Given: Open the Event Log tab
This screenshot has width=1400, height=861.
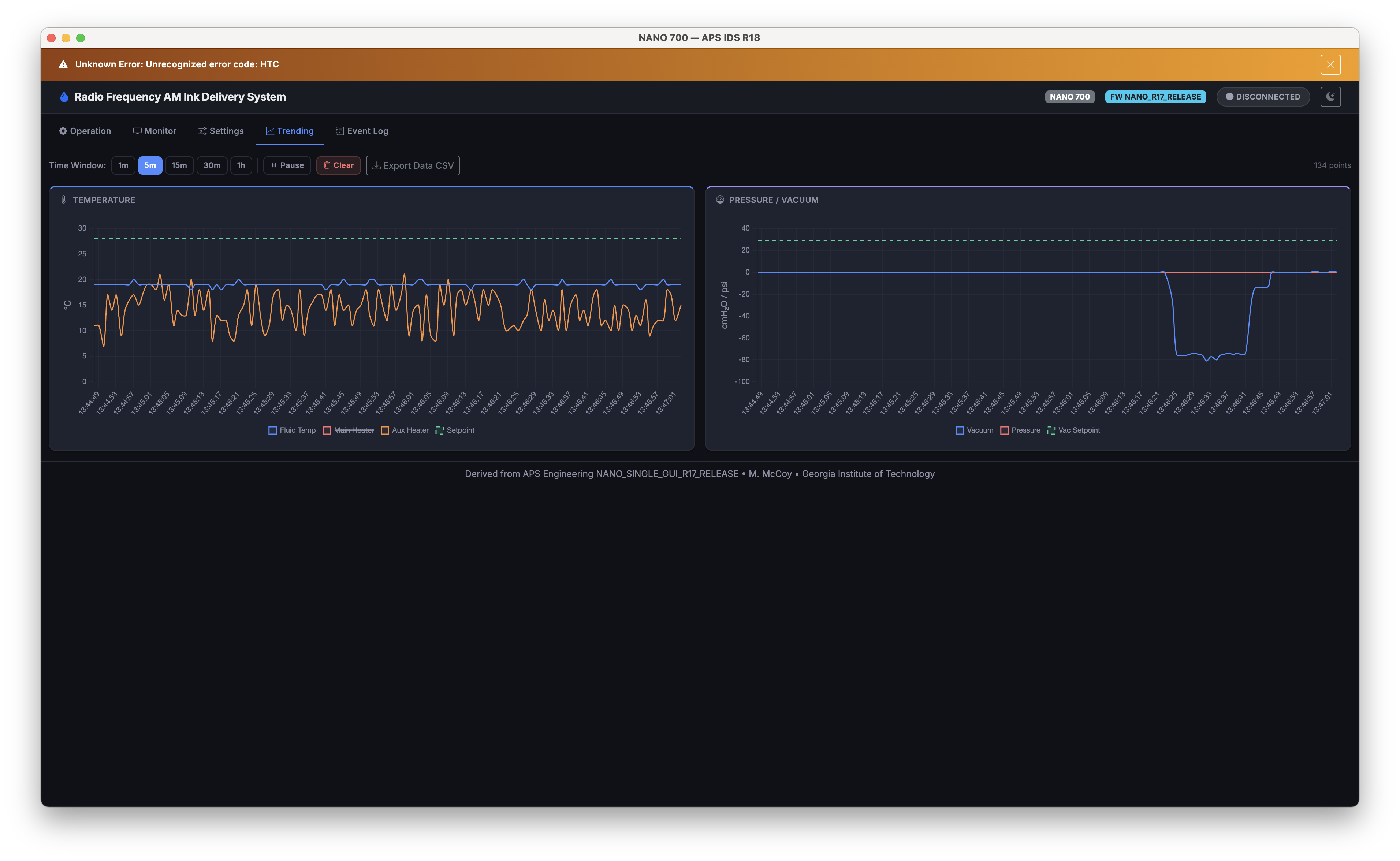Looking at the screenshot, I should (x=362, y=130).
